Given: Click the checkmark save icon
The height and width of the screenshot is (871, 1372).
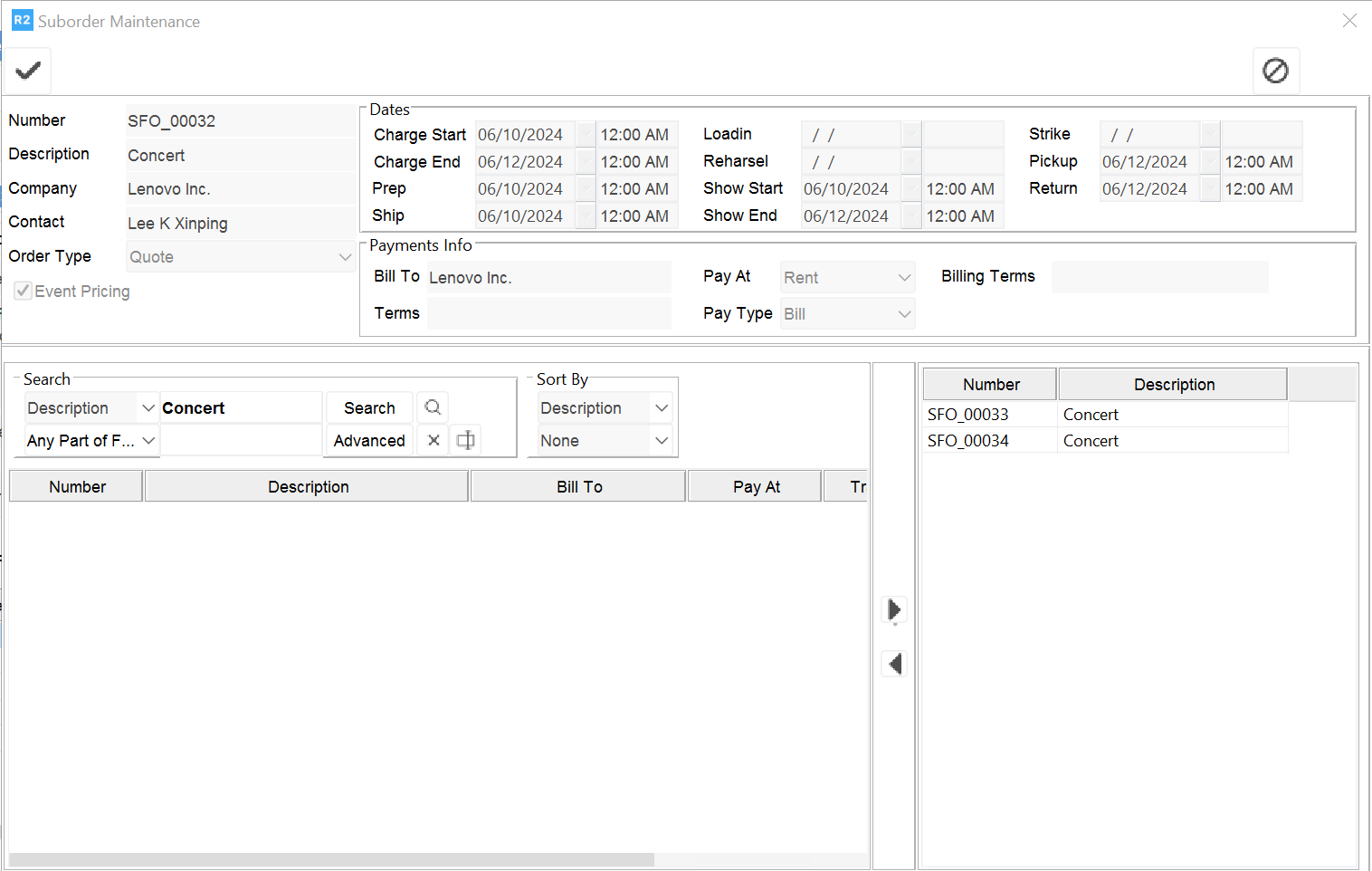Looking at the screenshot, I should [x=28, y=71].
